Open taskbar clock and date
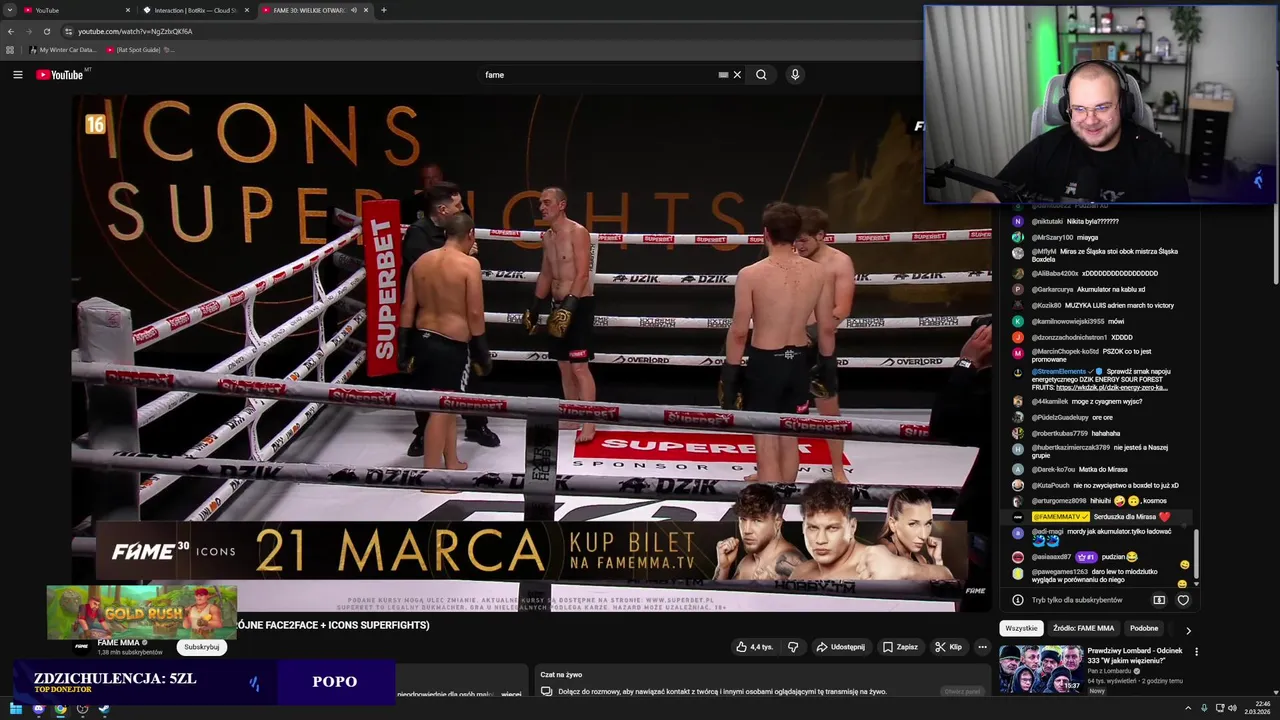This screenshot has height=720, width=1280. point(1257,709)
